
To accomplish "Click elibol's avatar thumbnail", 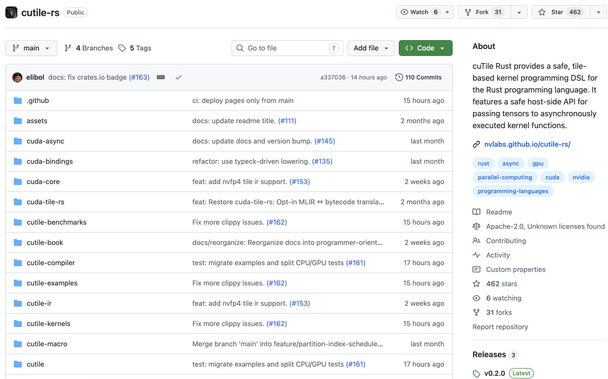I will point(17,77).
